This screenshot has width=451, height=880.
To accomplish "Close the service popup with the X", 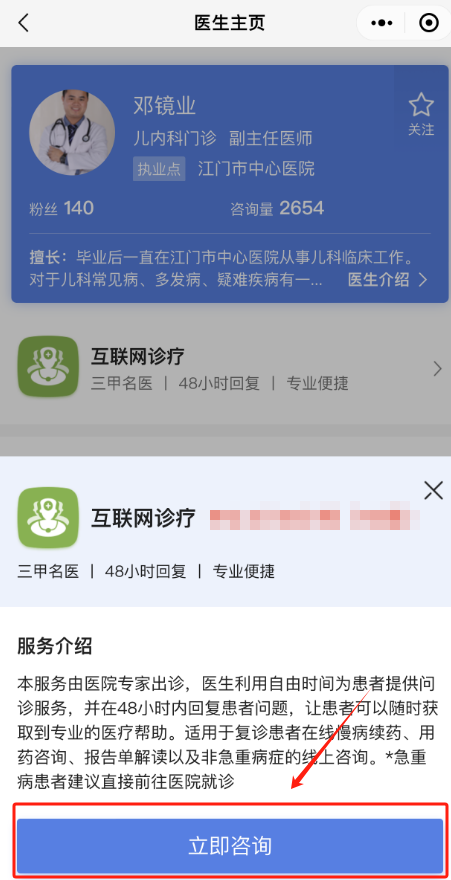I will pyautogui.click(x=433, y=491).
